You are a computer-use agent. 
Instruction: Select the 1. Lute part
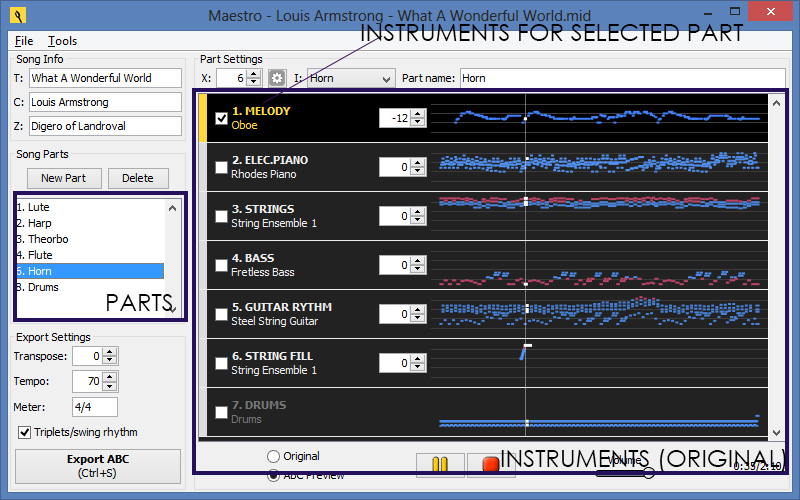[90, 207]
